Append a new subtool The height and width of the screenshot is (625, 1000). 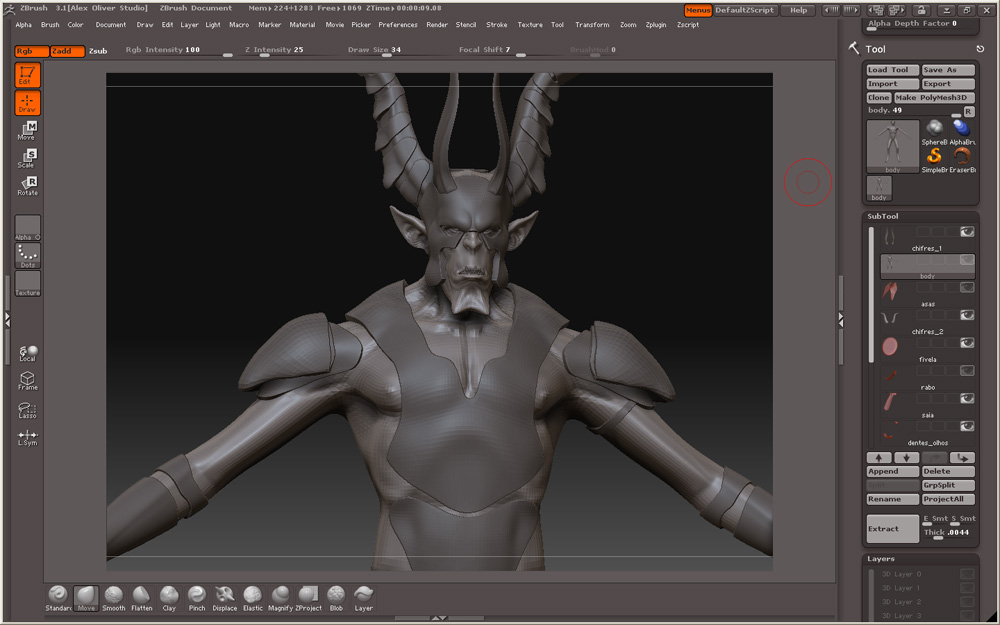coord(892,471)
